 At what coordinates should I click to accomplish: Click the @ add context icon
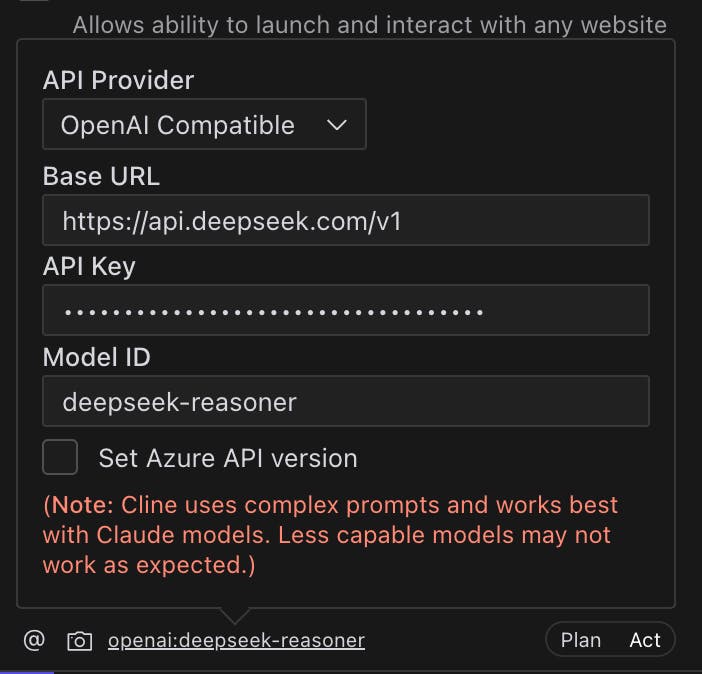point(34,640)
